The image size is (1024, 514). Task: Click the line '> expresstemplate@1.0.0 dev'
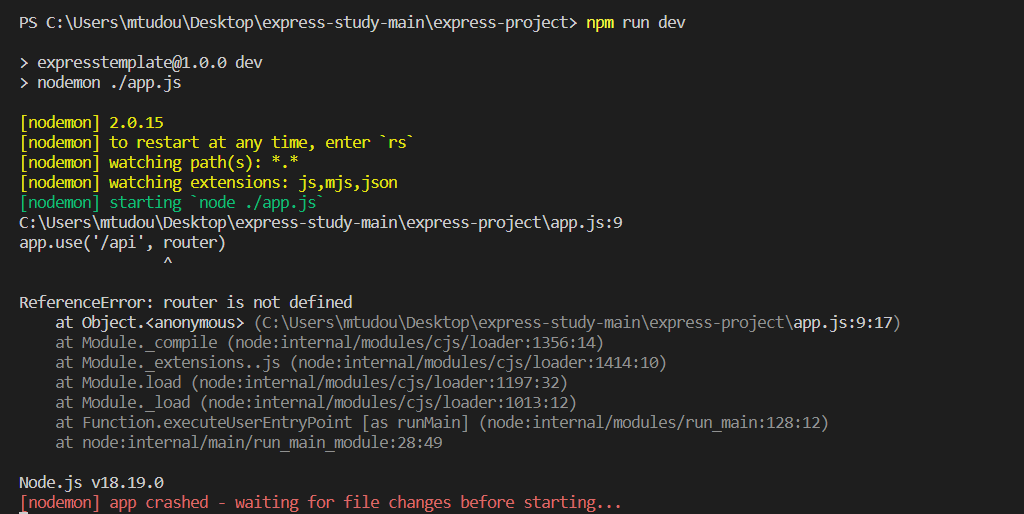point(141,63)
